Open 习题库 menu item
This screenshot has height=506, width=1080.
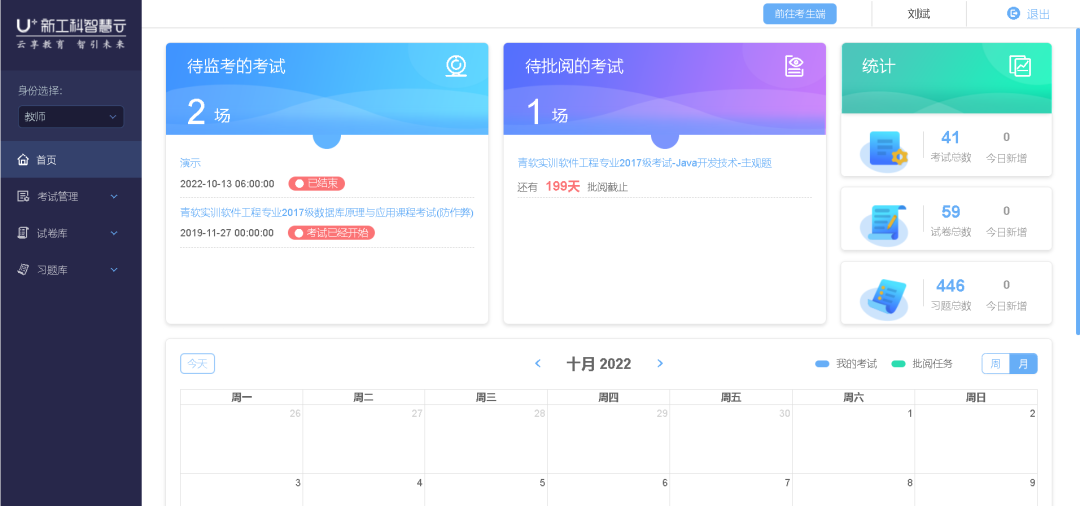[x=71, y=270]
